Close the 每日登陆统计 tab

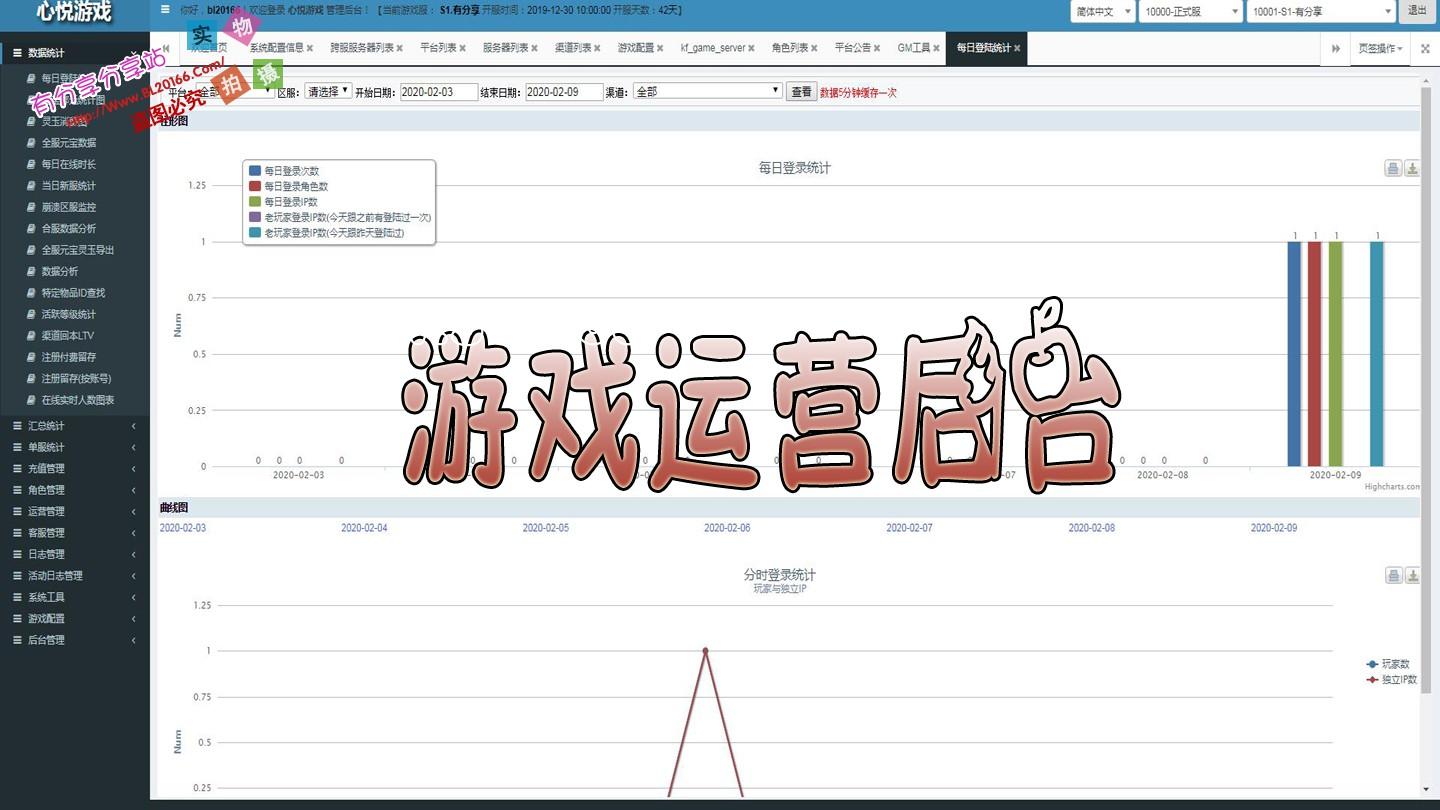click(x=1017, y=48)
